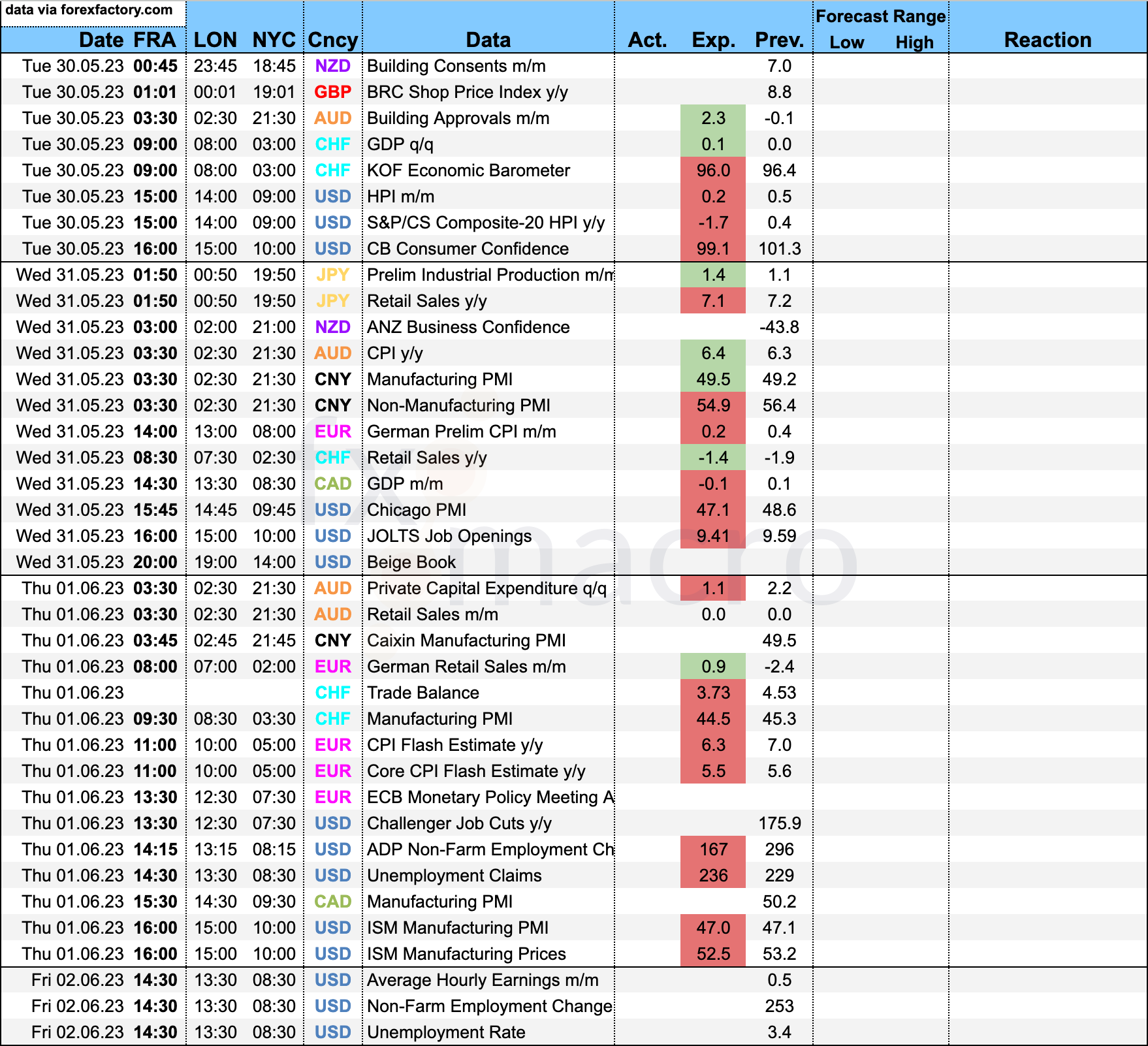
Task: Select the 20:00 time for Beige Book
Action: point(155,562)
